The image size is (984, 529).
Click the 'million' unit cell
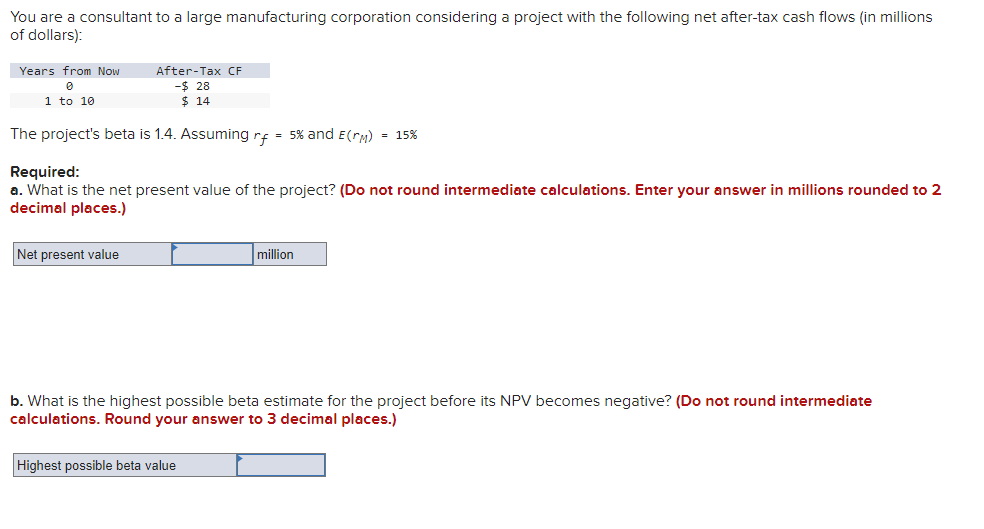click(x=290, y=254)
